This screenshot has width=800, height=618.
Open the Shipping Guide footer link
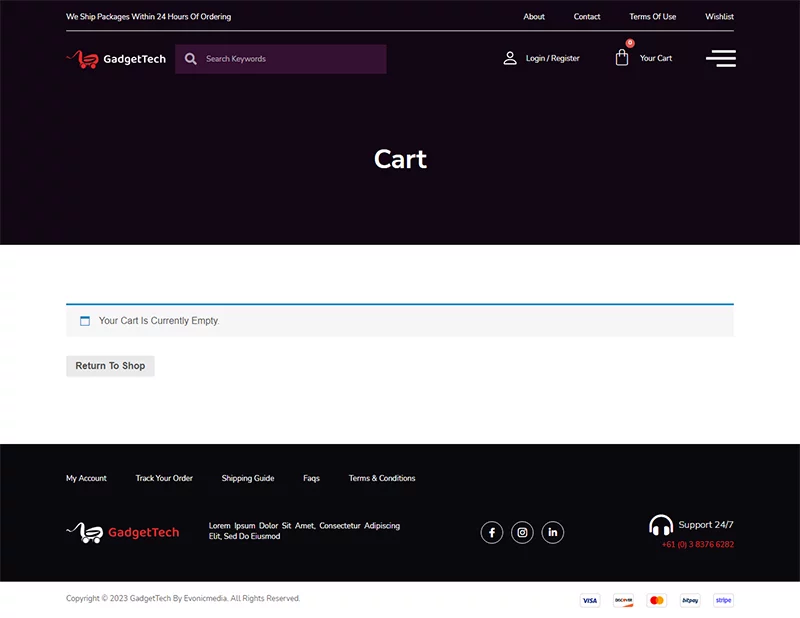point(248,478)
